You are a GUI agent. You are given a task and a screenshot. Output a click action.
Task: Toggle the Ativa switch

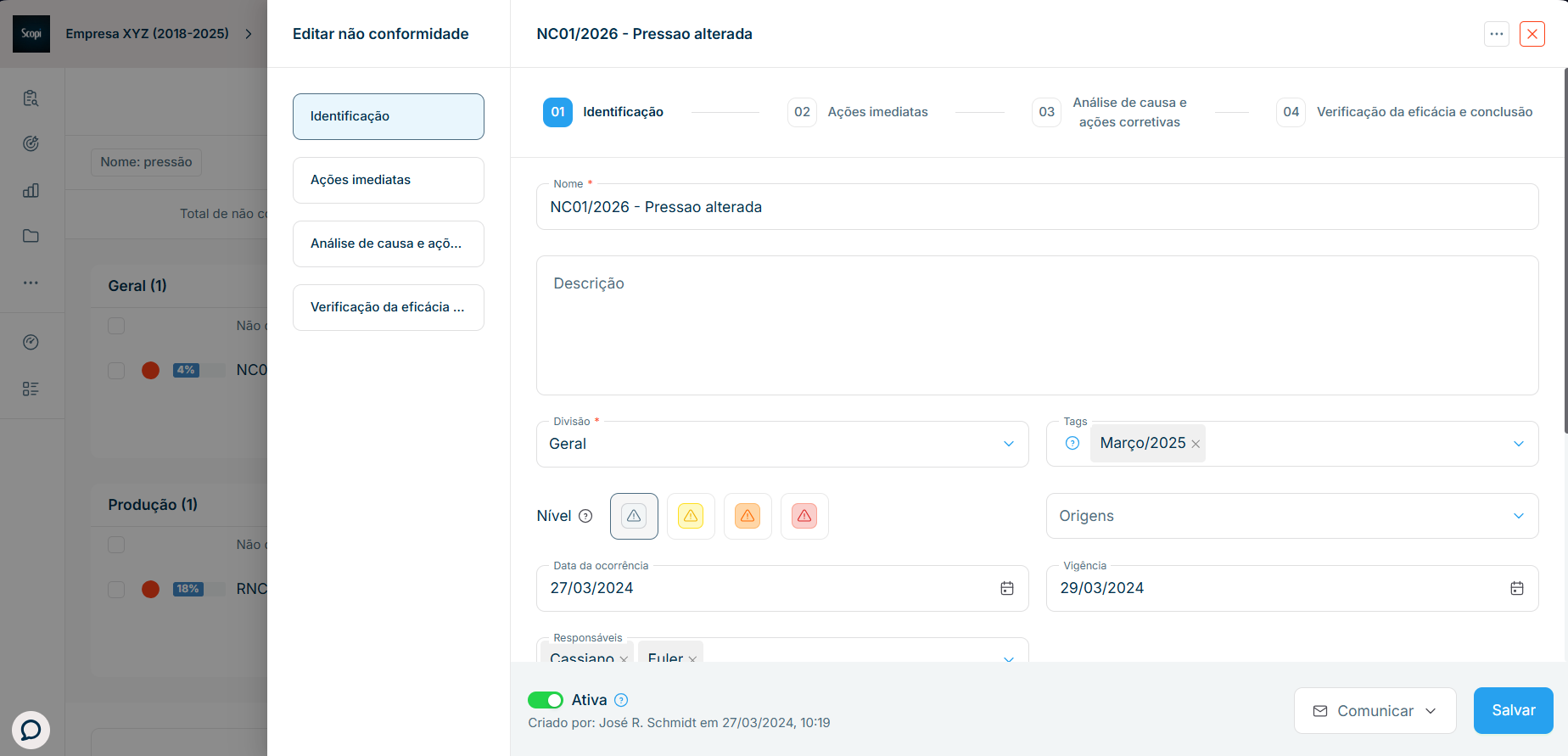[x=546, y=700]
